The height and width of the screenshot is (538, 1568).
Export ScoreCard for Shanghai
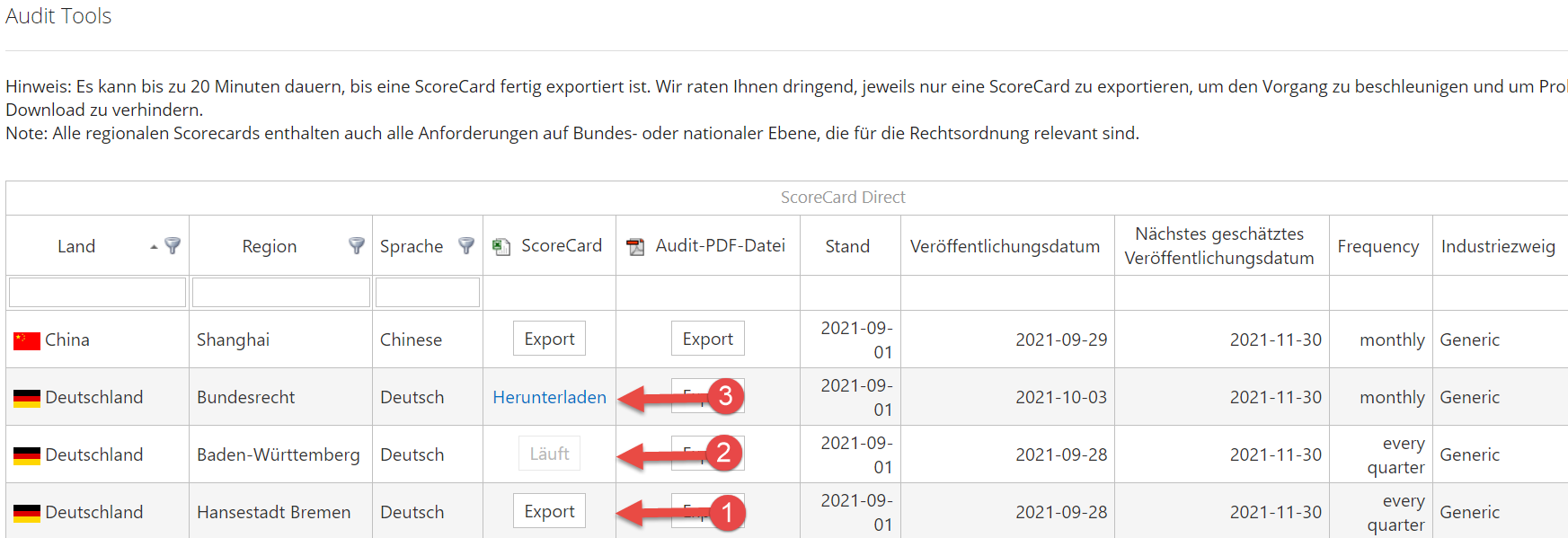[x=549, y=339]
